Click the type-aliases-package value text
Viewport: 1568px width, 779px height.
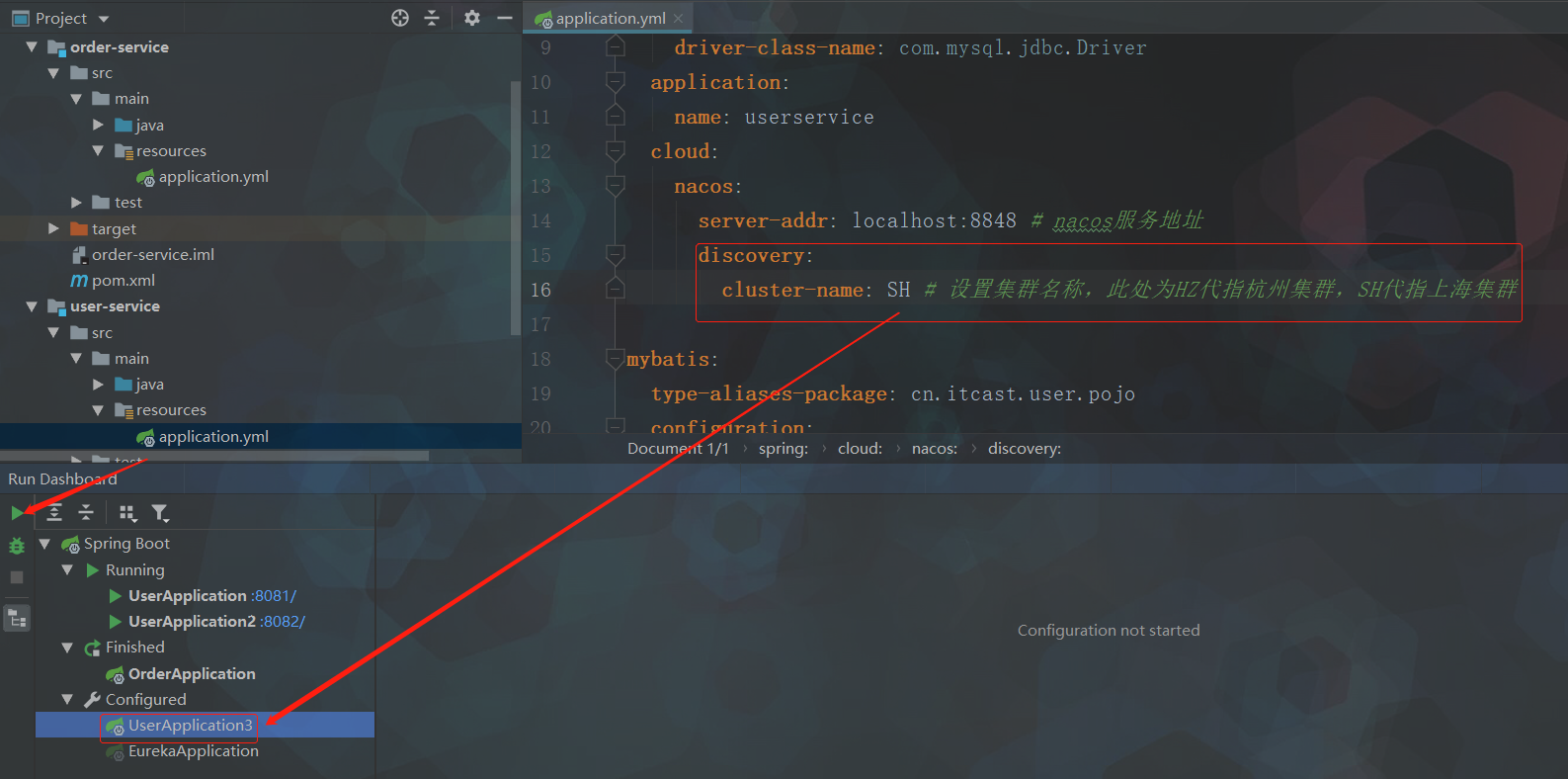[x=1023, y=393]
